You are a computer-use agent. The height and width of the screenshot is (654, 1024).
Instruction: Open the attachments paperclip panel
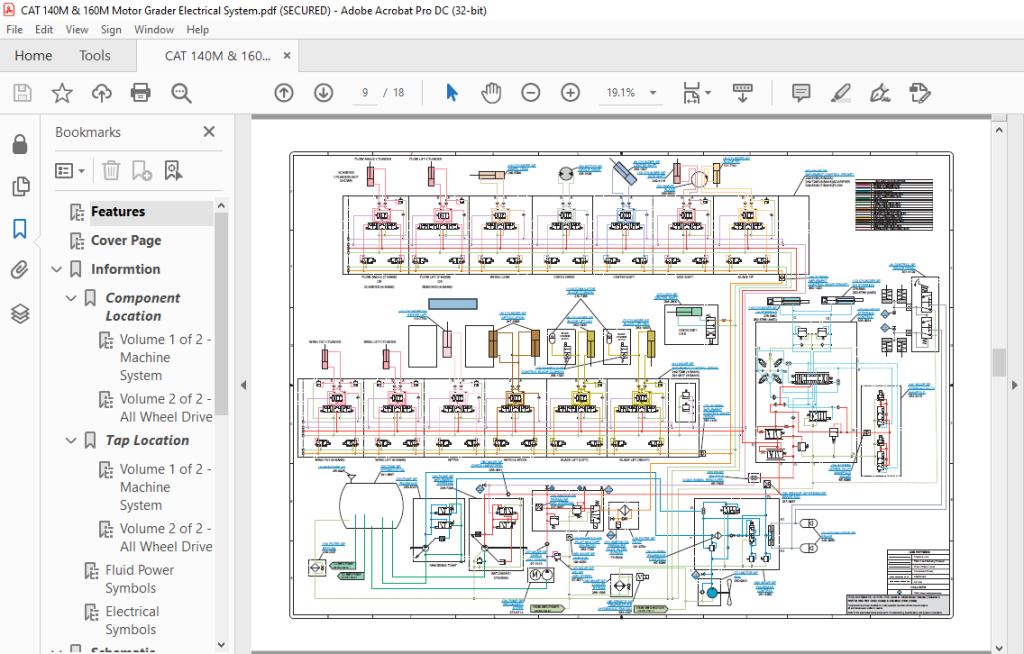coord(20,270)
